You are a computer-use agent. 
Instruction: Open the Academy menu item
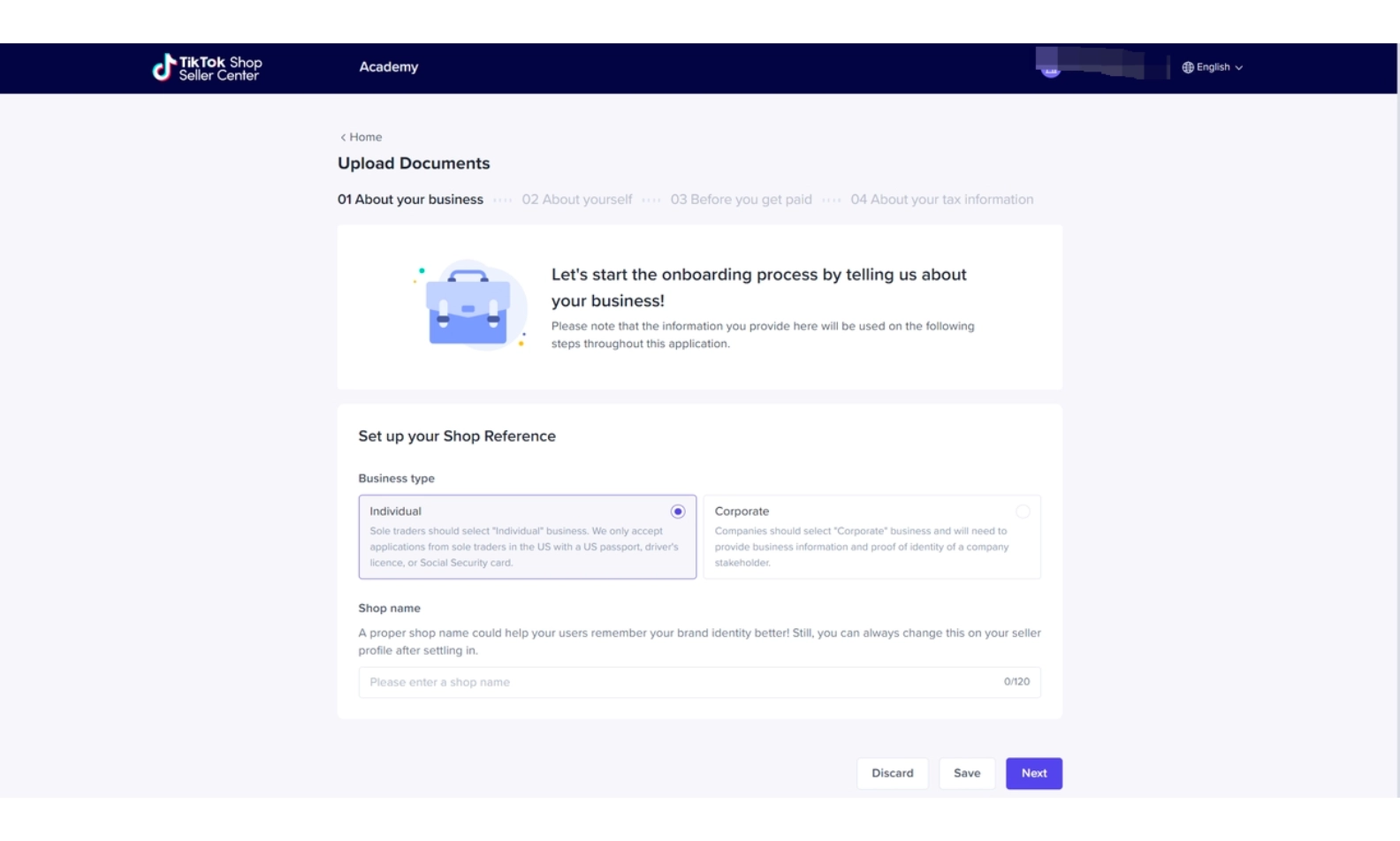388,67
